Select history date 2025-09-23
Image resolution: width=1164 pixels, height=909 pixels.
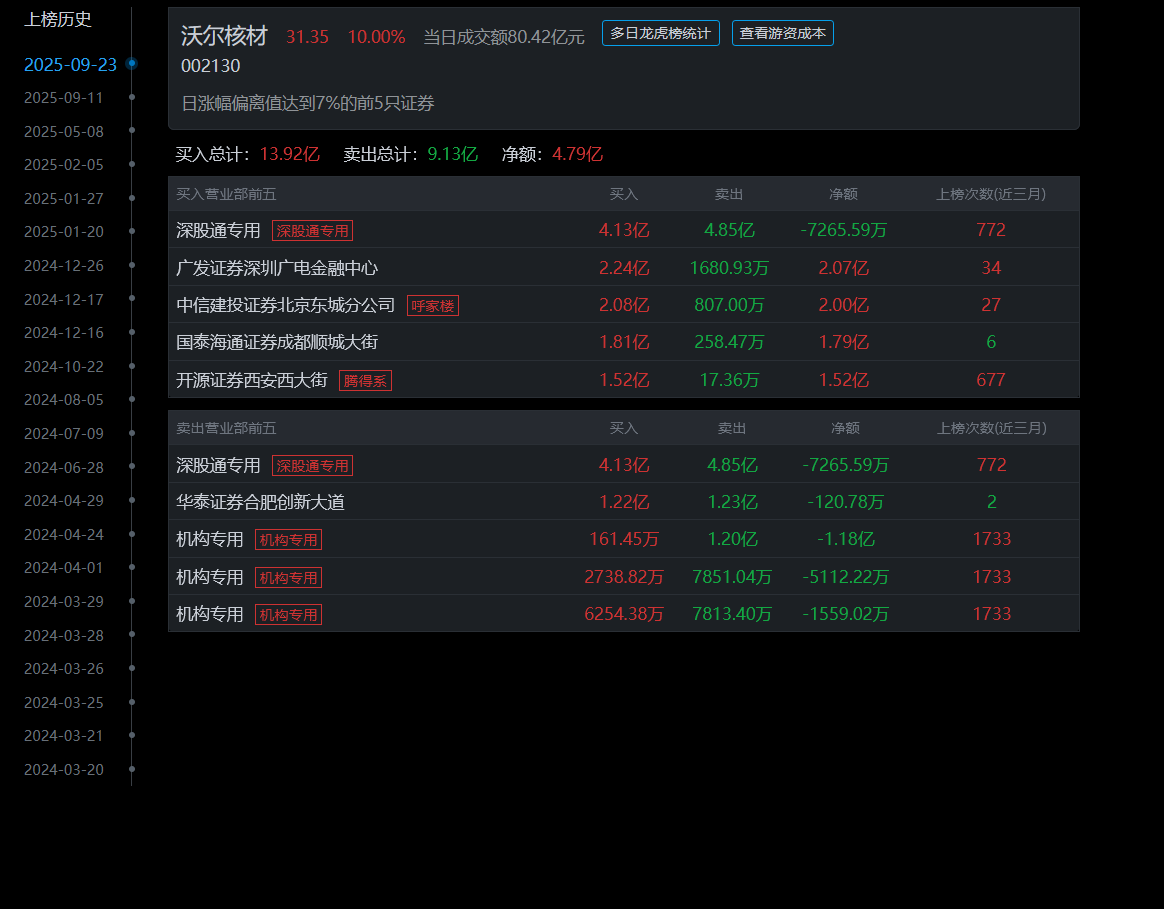71,65
